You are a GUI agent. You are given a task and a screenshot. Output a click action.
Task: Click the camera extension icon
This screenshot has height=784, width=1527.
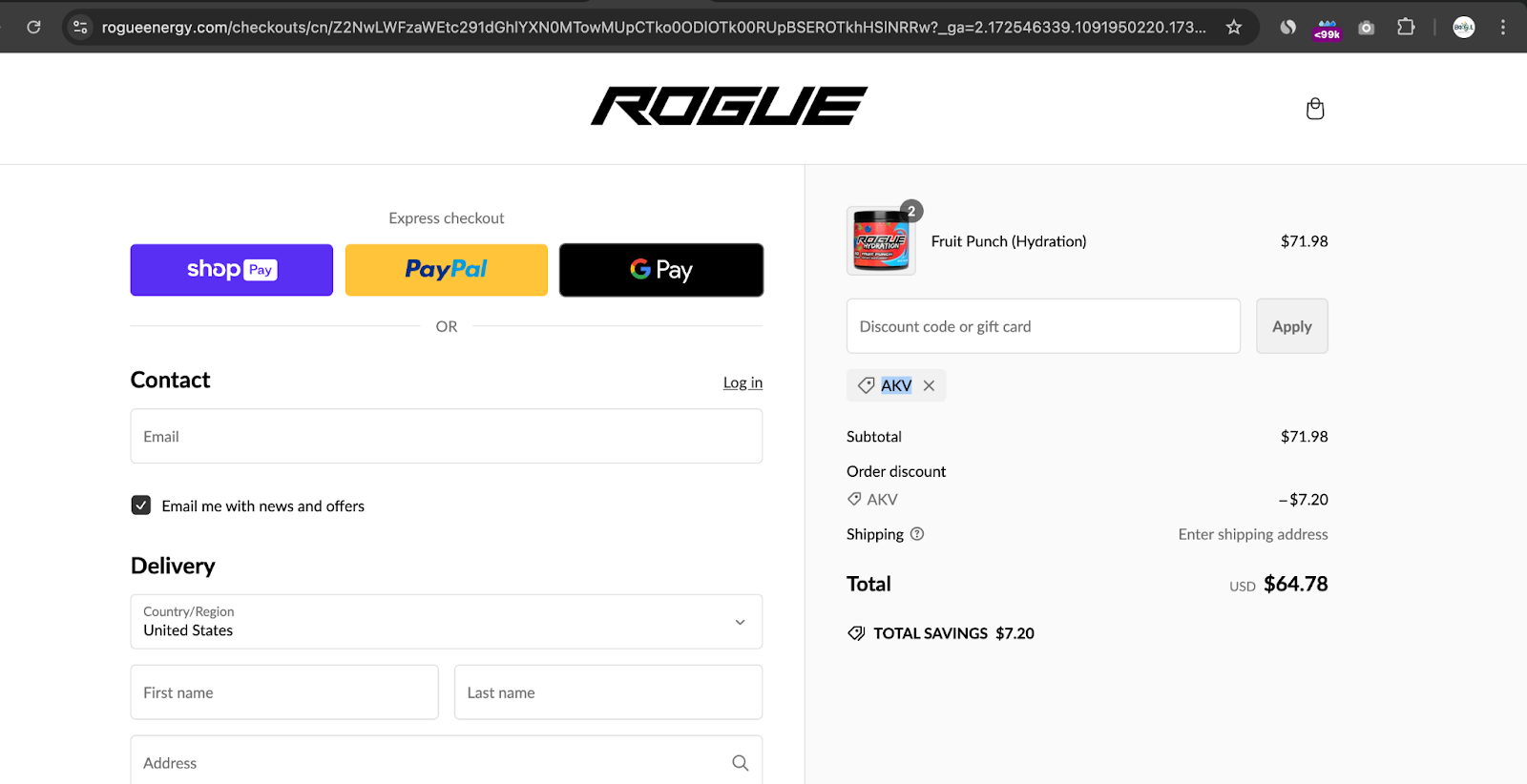point(1367,28)
